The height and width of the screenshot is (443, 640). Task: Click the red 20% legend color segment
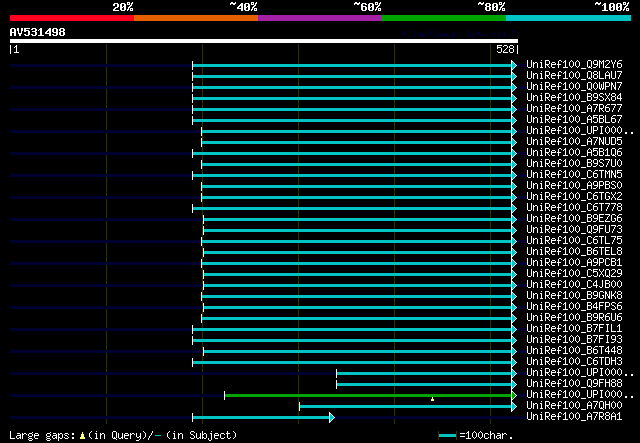pos(72,18)
